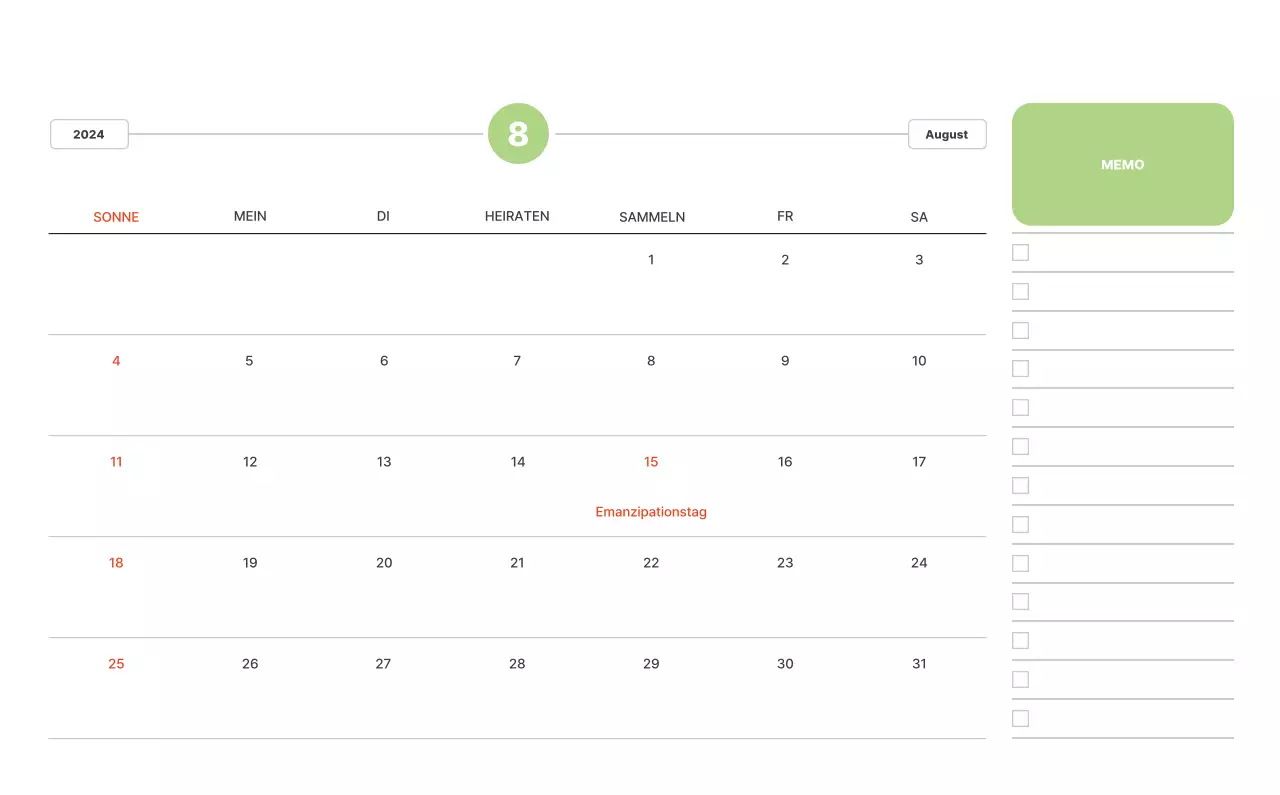Open the Emanzipationstag holiday label
The height and width of the screenshot is (795, 1280).
[x=651, y=512]
